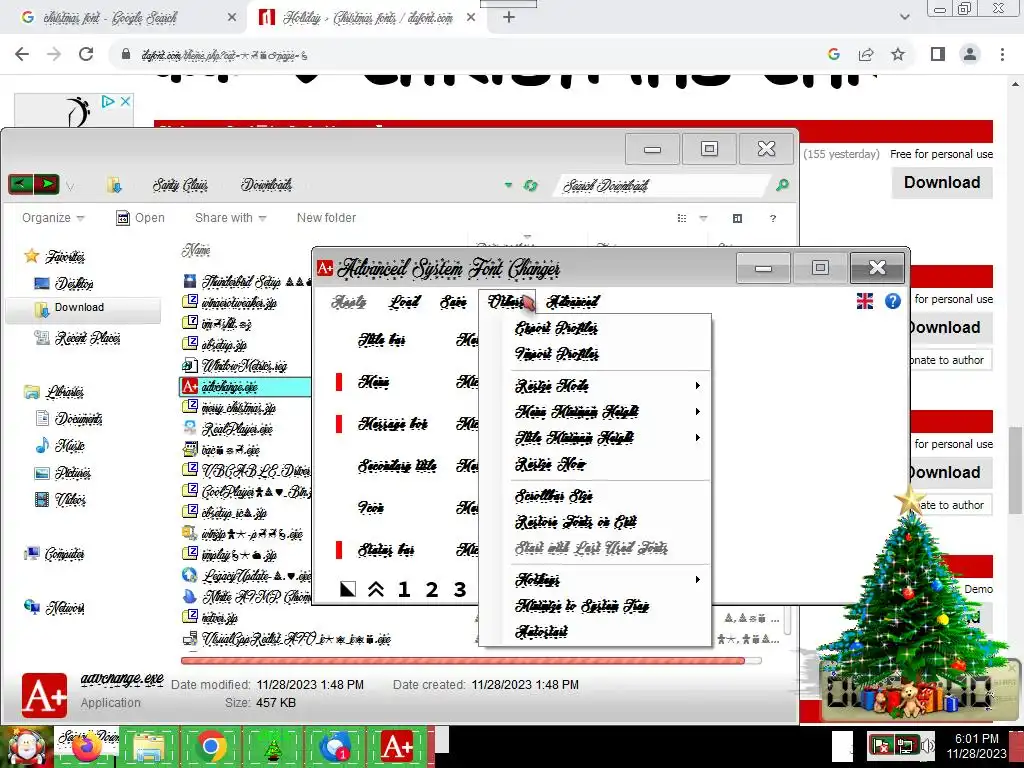Click the forward arrow in Explorer
1024x768 pixels.
(46, 185)
